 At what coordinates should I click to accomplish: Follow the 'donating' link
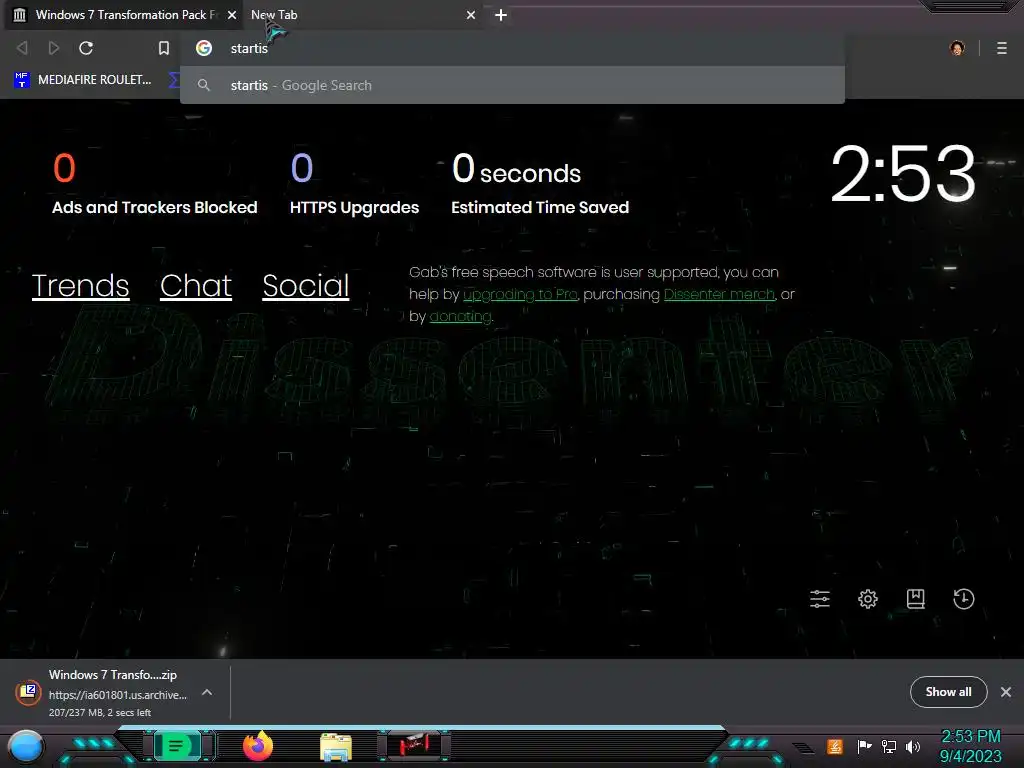(460, 317)
